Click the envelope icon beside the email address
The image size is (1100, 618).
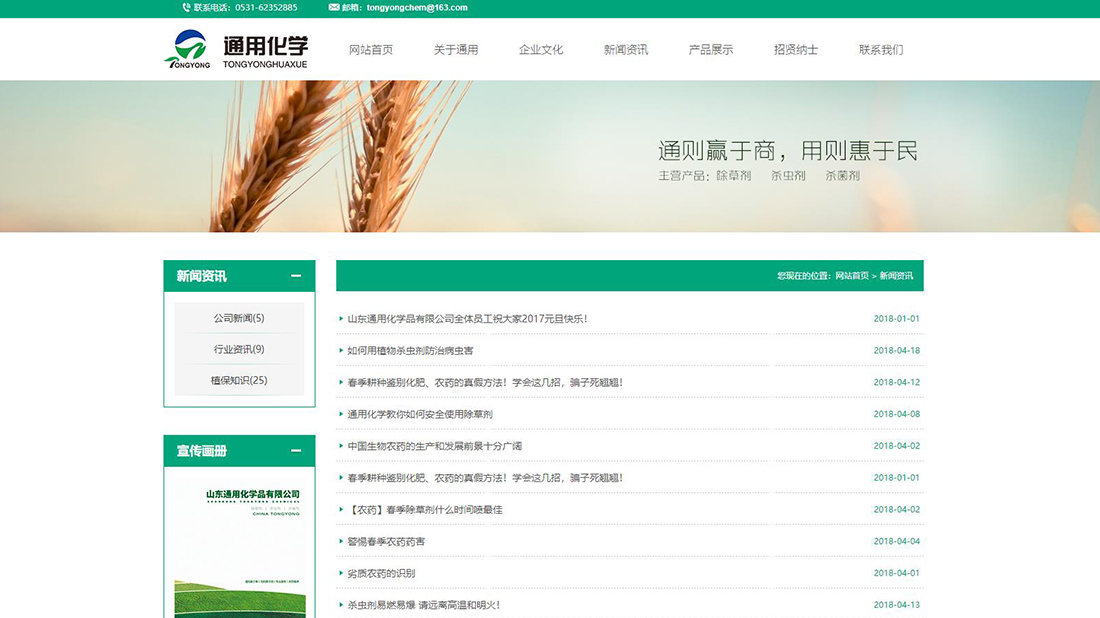click(x=333, y=8)
